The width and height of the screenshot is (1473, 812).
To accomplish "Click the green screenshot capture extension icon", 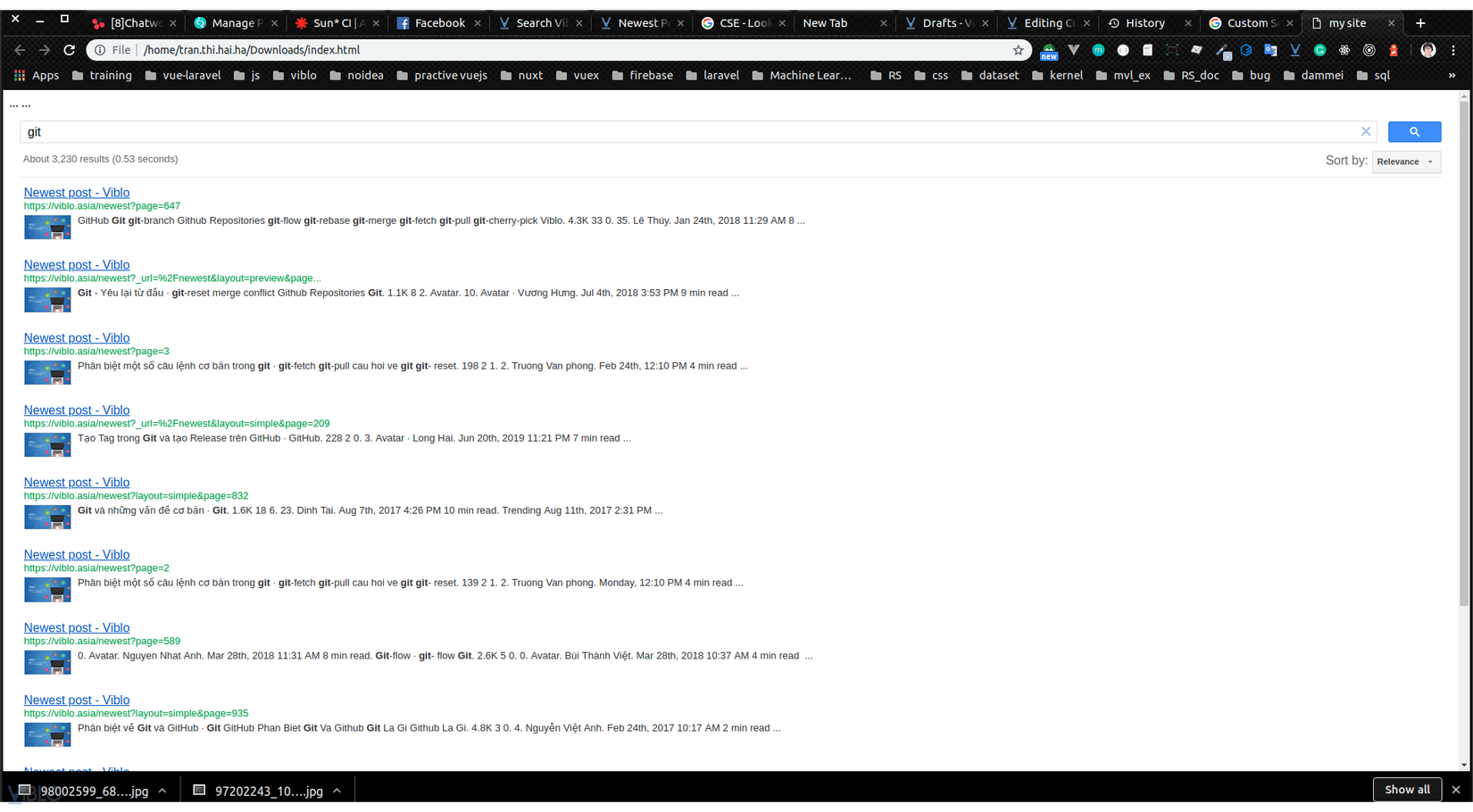I will [1172, 50].
